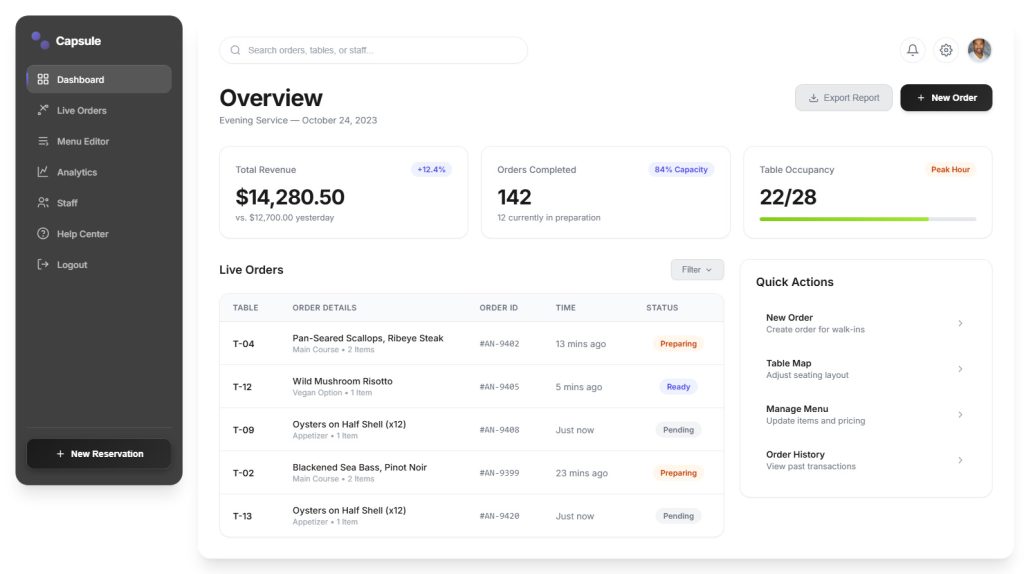Expand Manage Menu quick action chevron
The image size is (1024, 574).
tap(960, 415)
